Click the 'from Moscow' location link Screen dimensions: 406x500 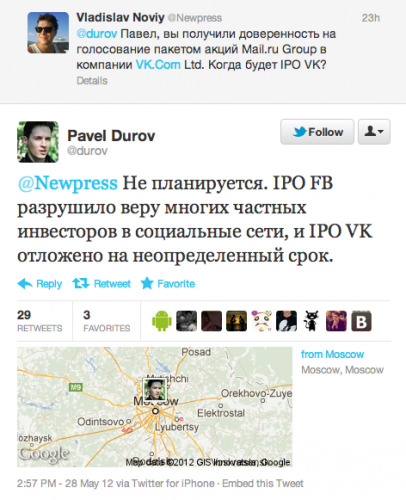point(332,354)
